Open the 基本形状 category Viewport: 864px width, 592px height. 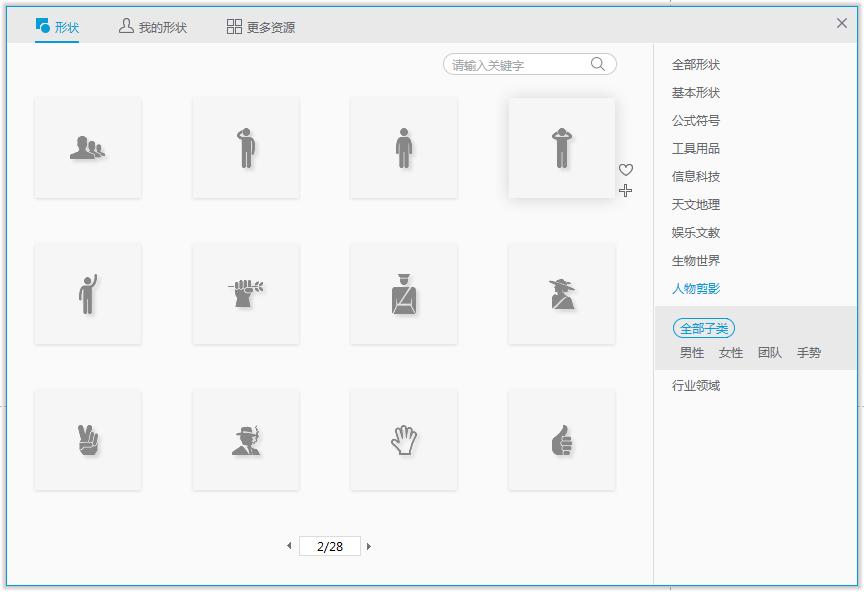tap(697, 92)
